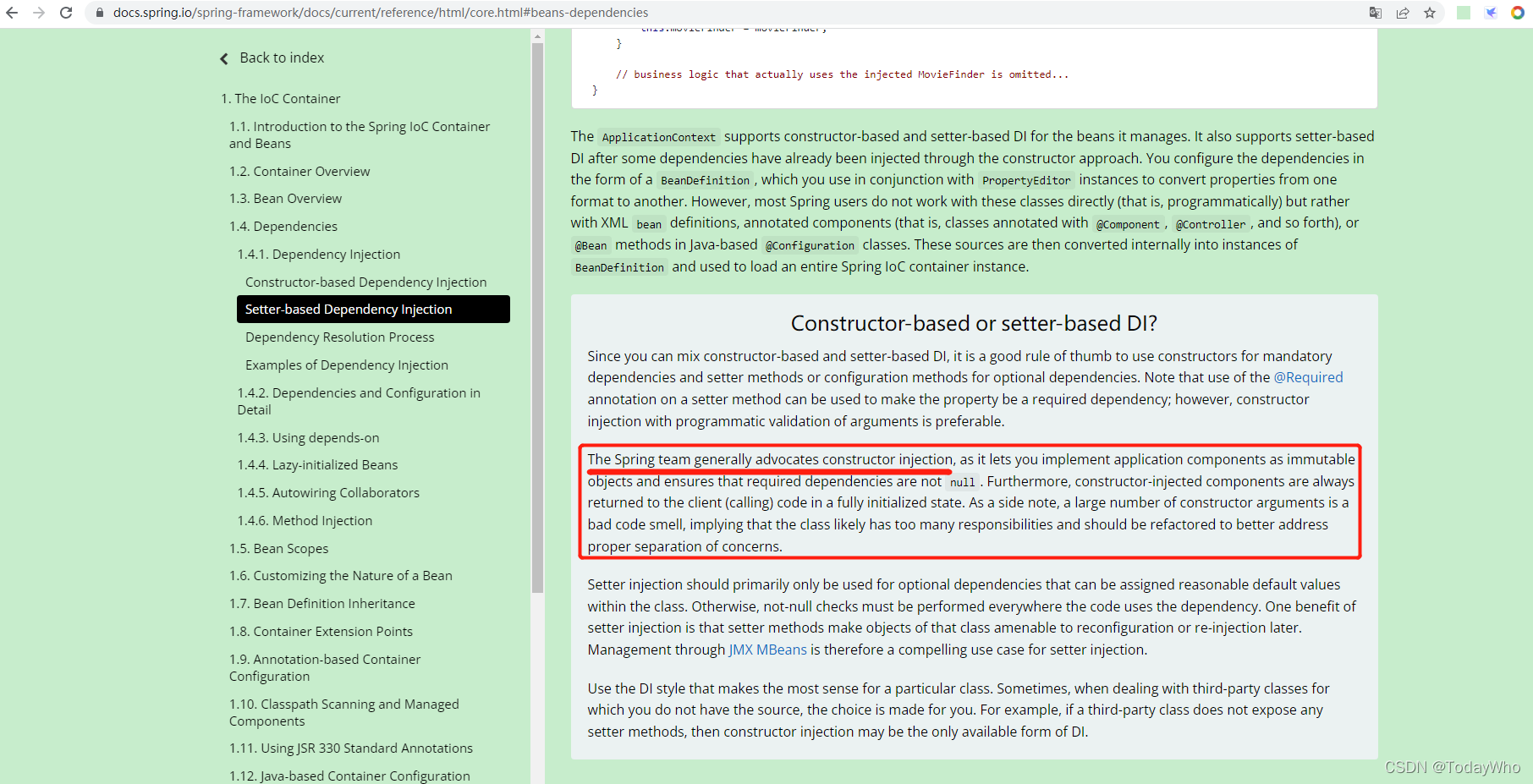Viewport: 1533px width, 784px height.
Task: Bookmark this page with the star icon
Action: click(x=1430, y=13)
